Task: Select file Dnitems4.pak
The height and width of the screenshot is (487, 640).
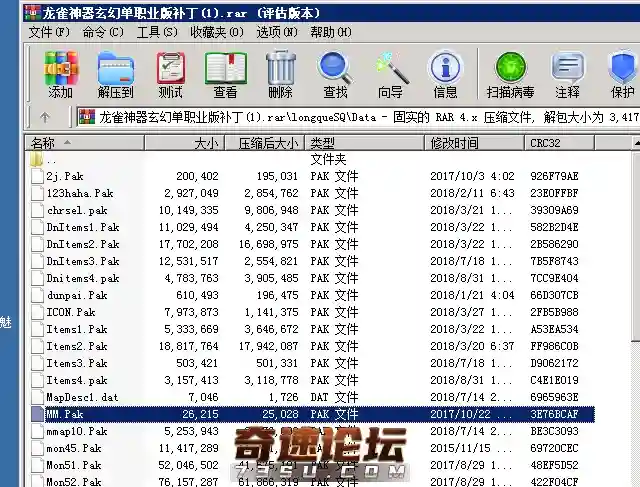Action: point(83,278)
